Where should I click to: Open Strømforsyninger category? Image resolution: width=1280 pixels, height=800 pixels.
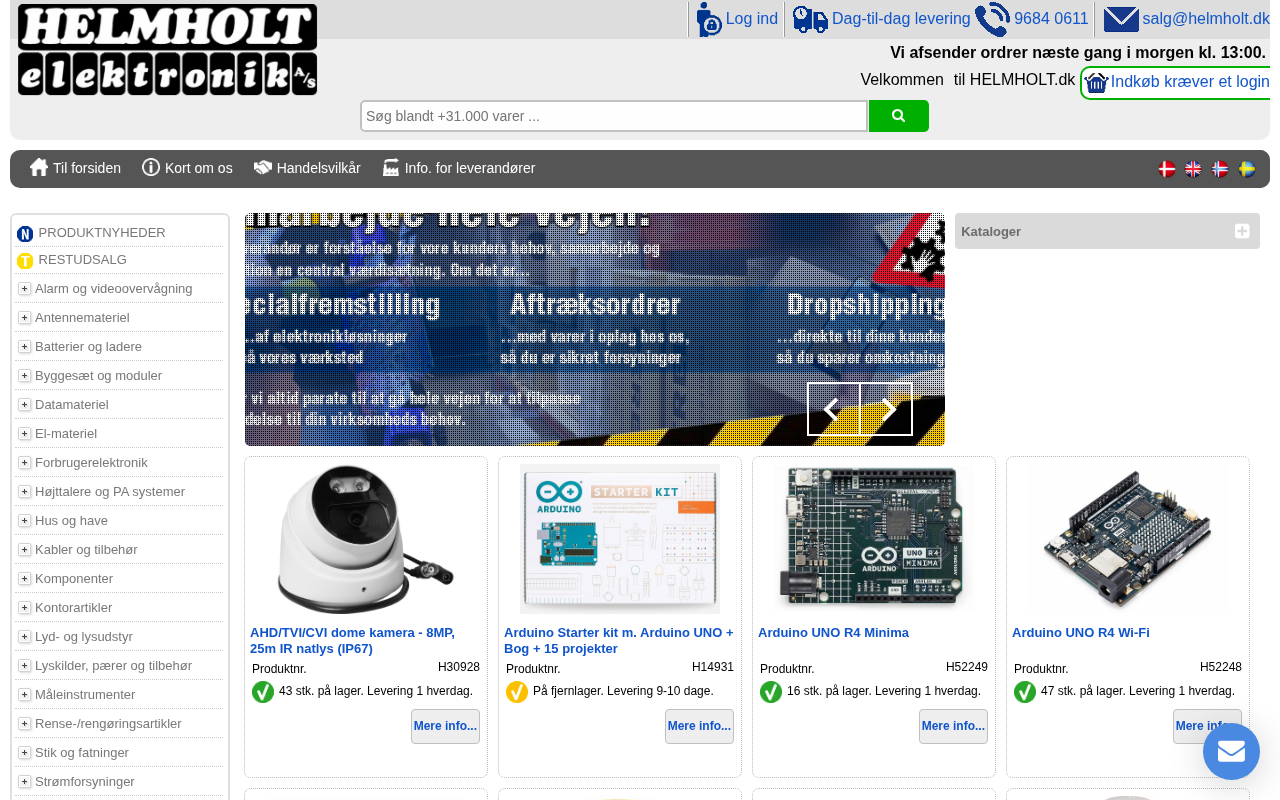point(85,782)
